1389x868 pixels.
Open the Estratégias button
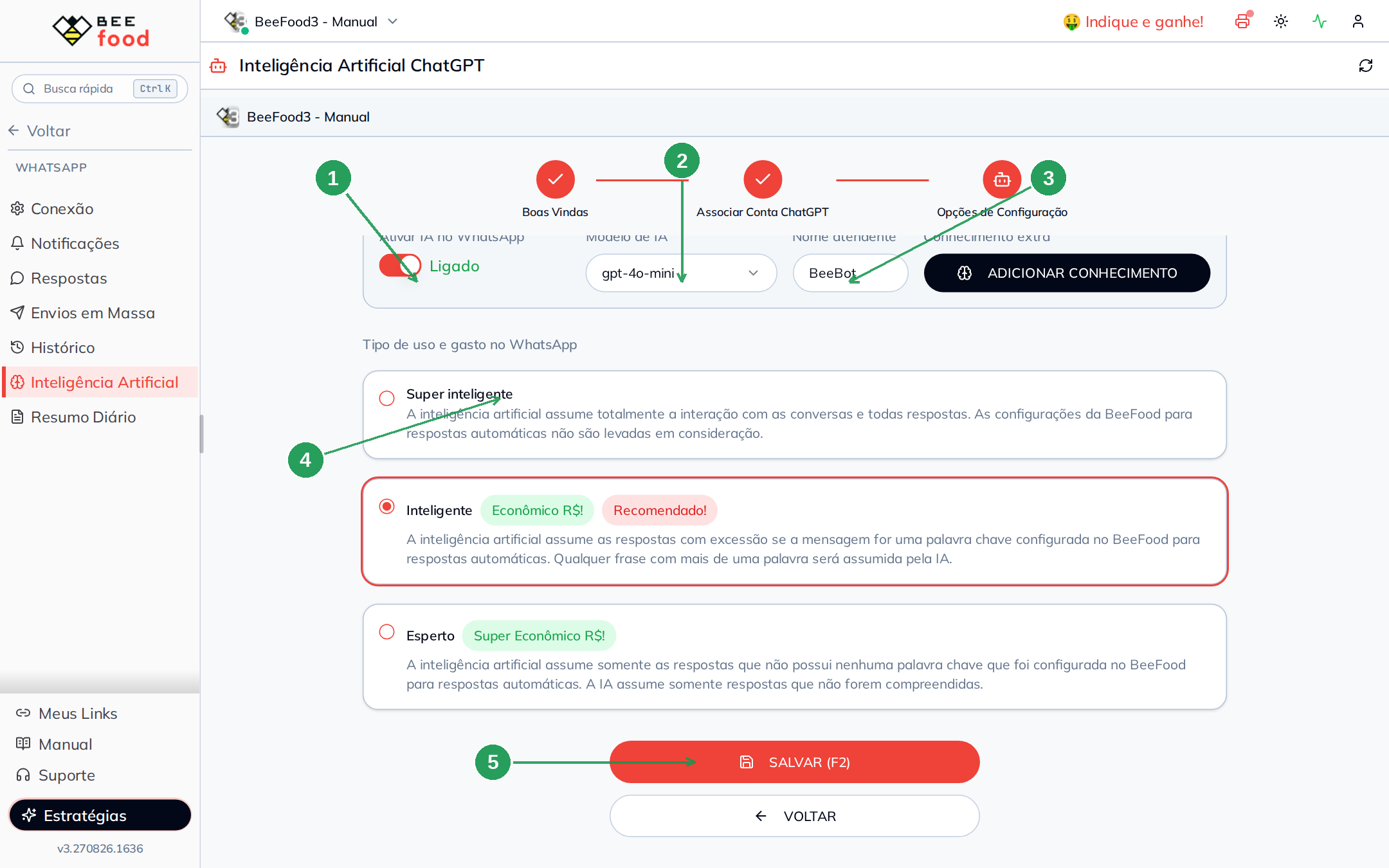[x=100, y=815]
